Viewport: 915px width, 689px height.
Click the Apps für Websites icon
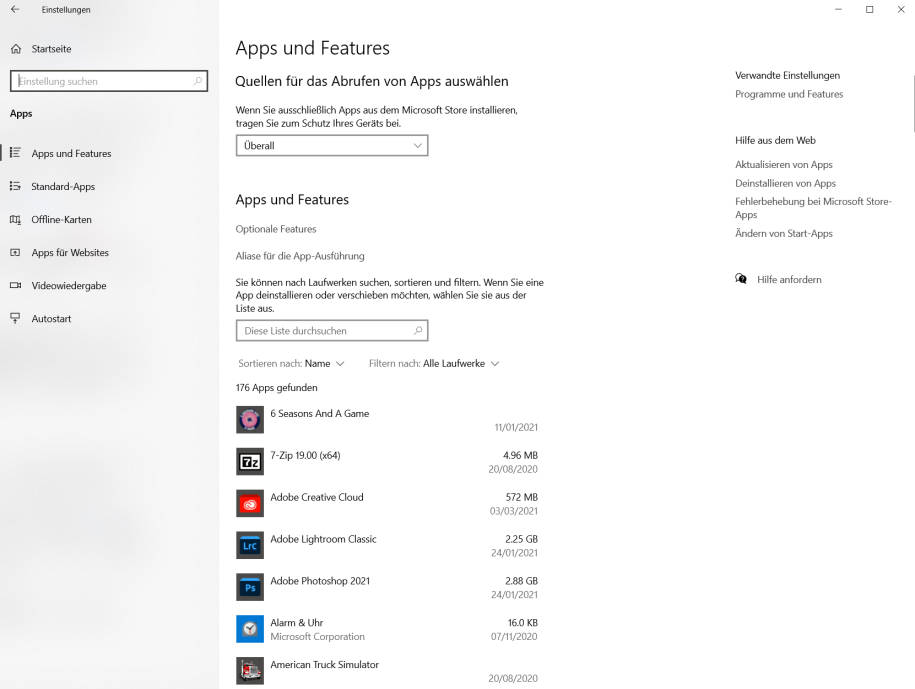[x=15, y=253]
